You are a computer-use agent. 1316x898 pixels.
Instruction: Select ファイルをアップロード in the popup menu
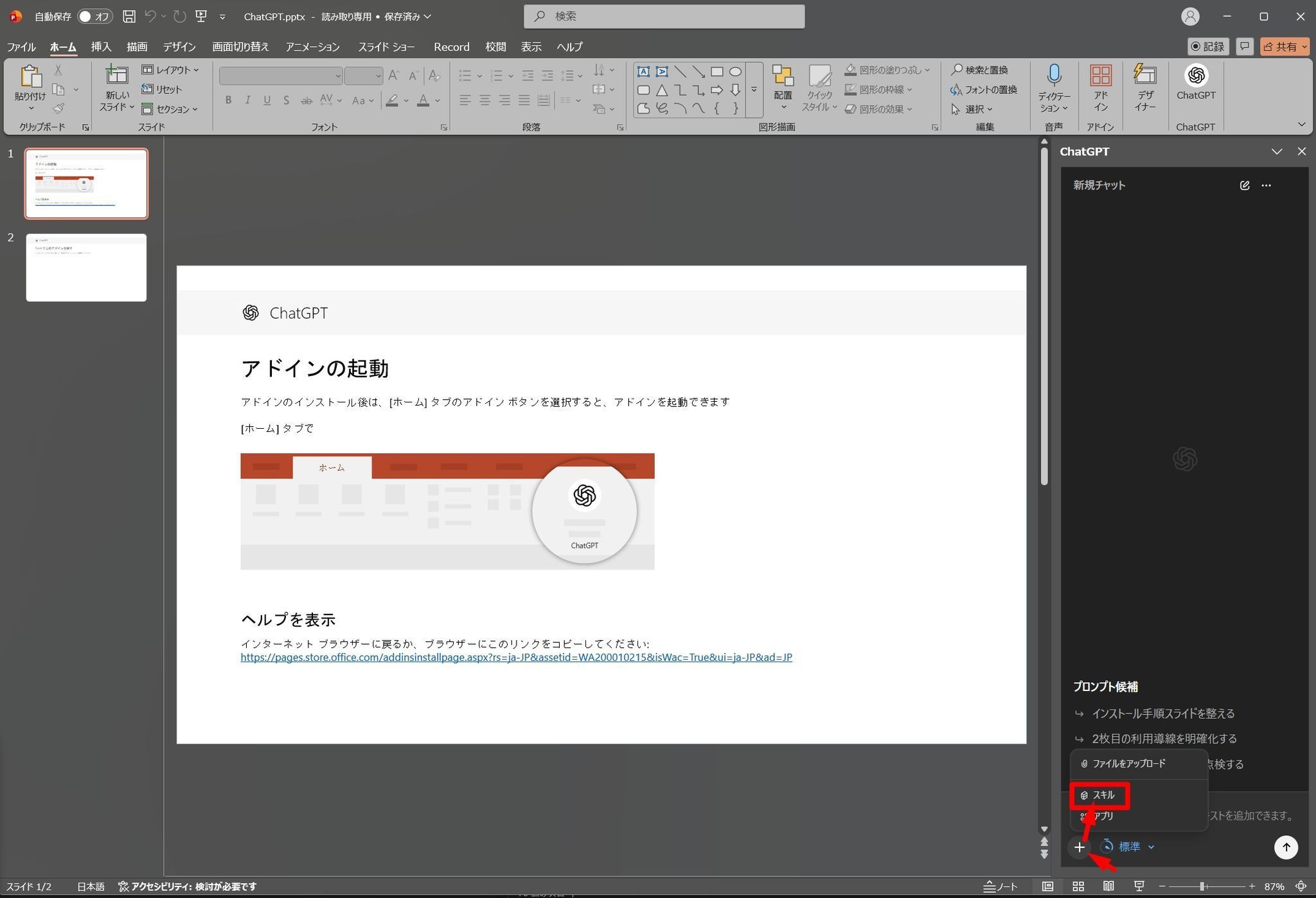(x=1139, y=764)
